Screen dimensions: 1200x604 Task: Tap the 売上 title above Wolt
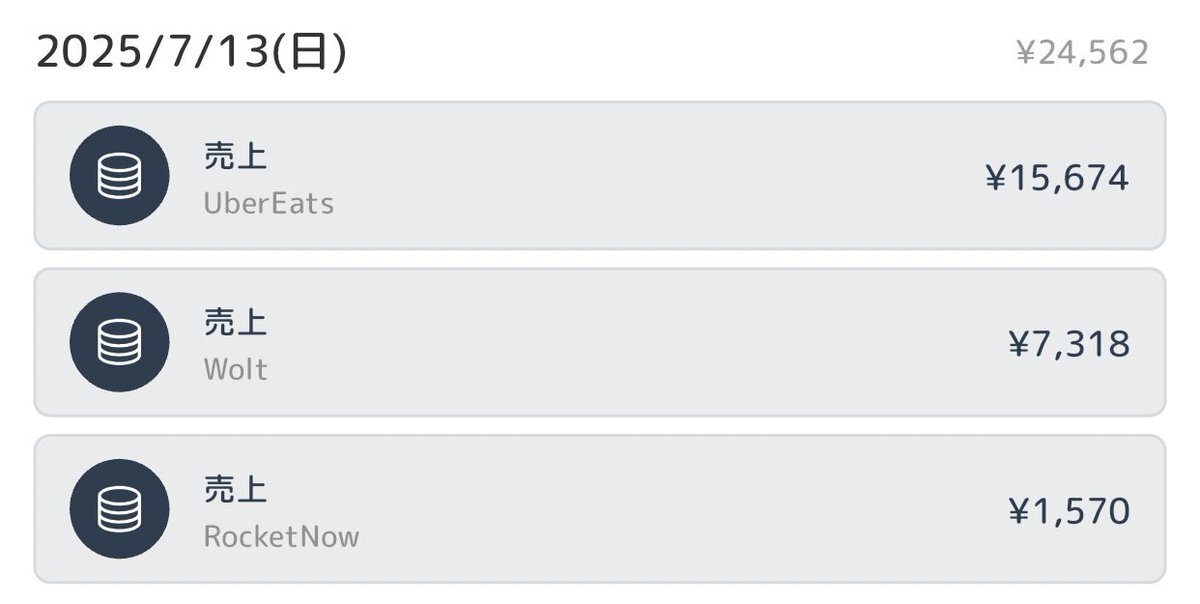[235, 323]
